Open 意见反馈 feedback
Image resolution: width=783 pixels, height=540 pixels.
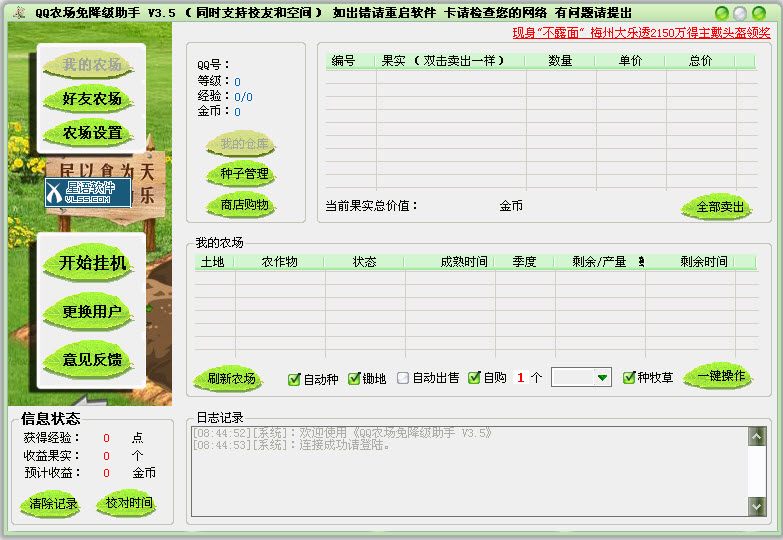click(90, 359)
